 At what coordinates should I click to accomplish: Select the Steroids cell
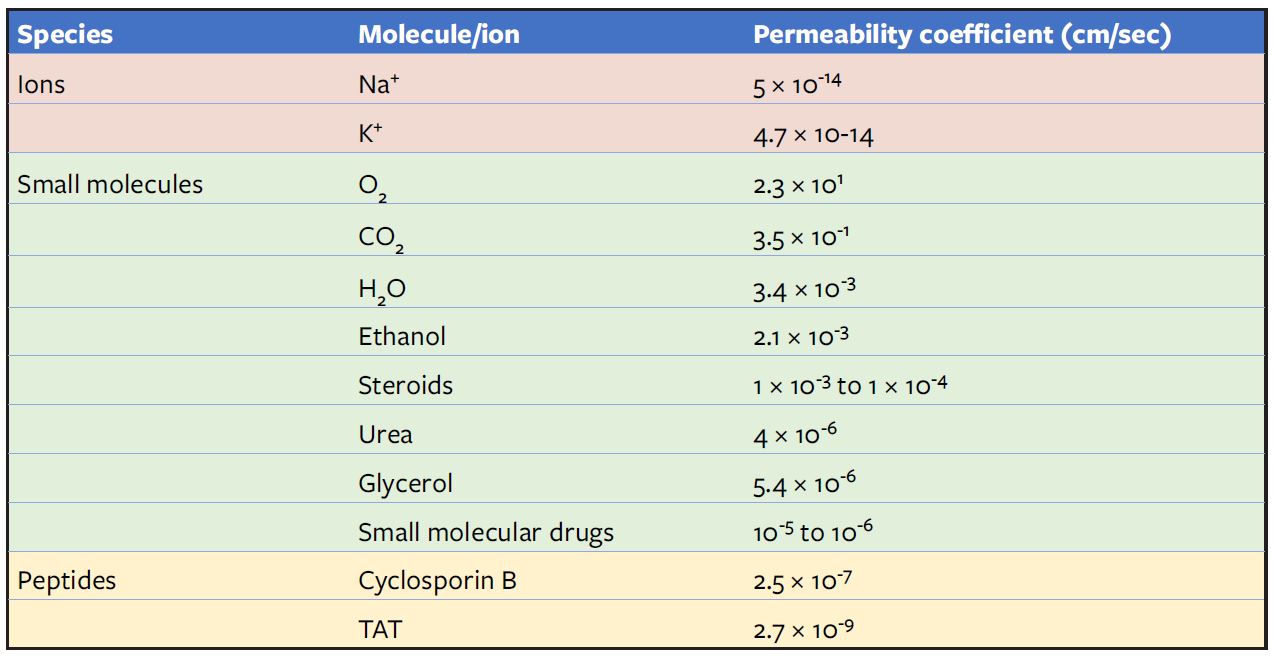(x=405, y=385)
